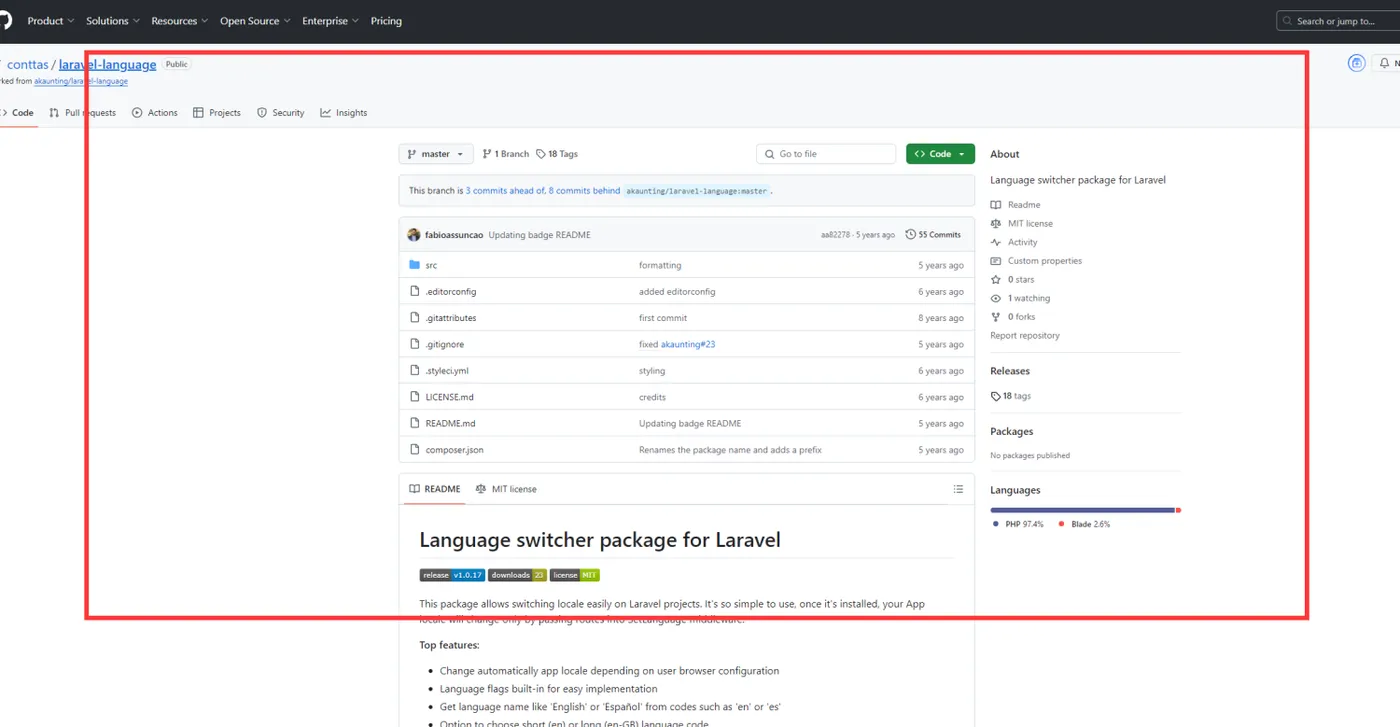
Task: Click the tag icon beside 18 Tags
Action: click(x=541, y=154)
